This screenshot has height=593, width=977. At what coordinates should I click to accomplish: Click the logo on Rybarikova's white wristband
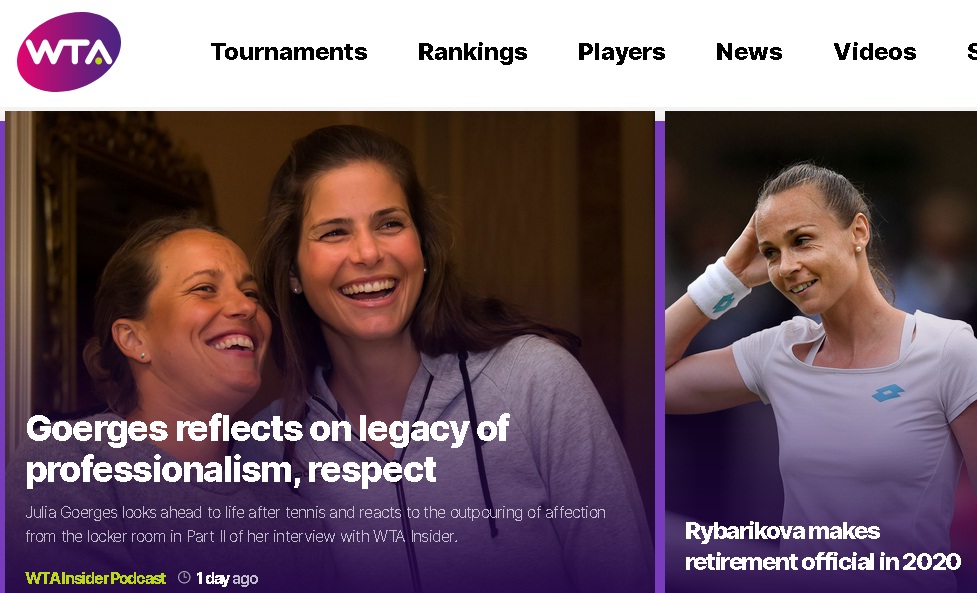723,301
